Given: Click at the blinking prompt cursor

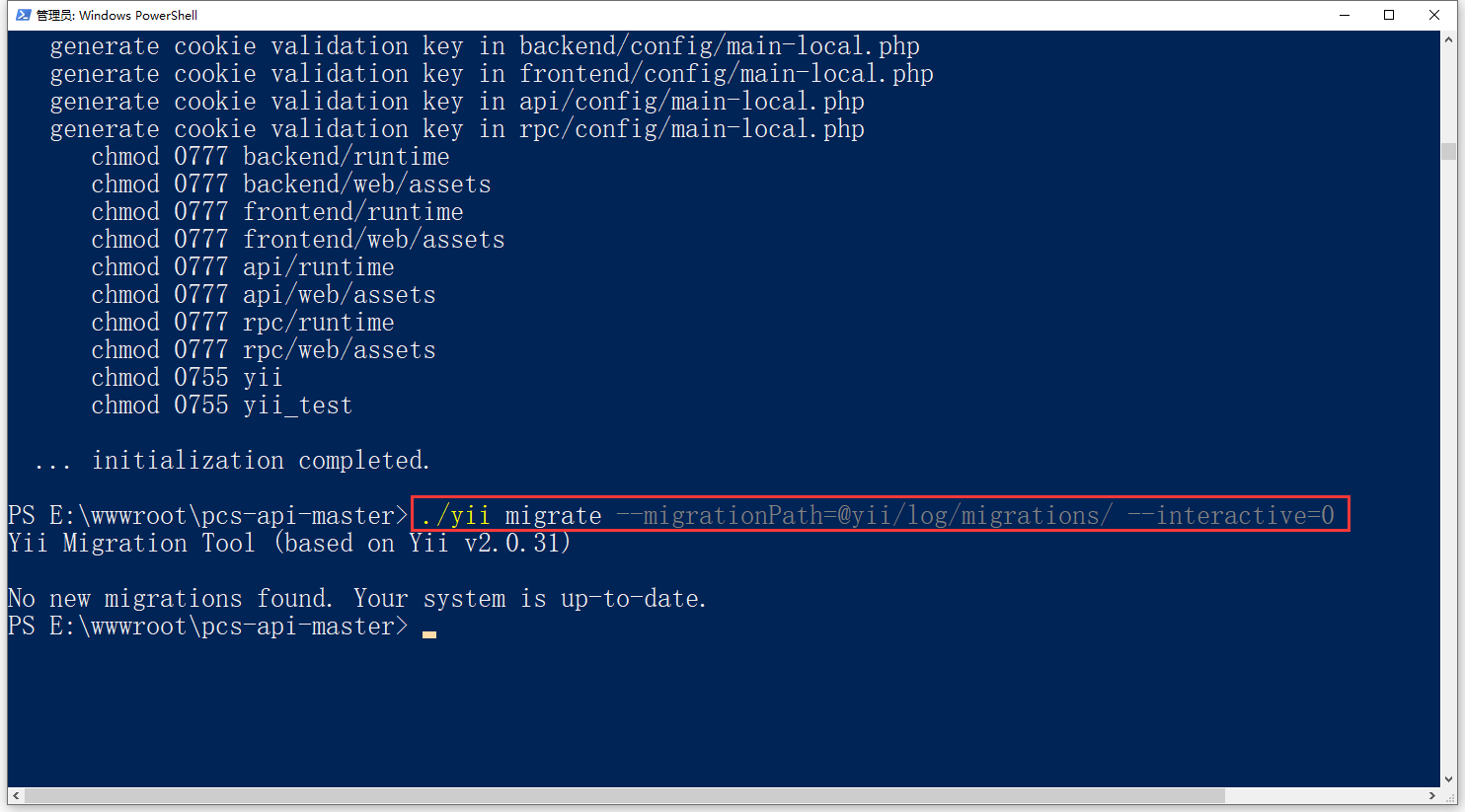Looking at the screenshot, I should point(429,632).
